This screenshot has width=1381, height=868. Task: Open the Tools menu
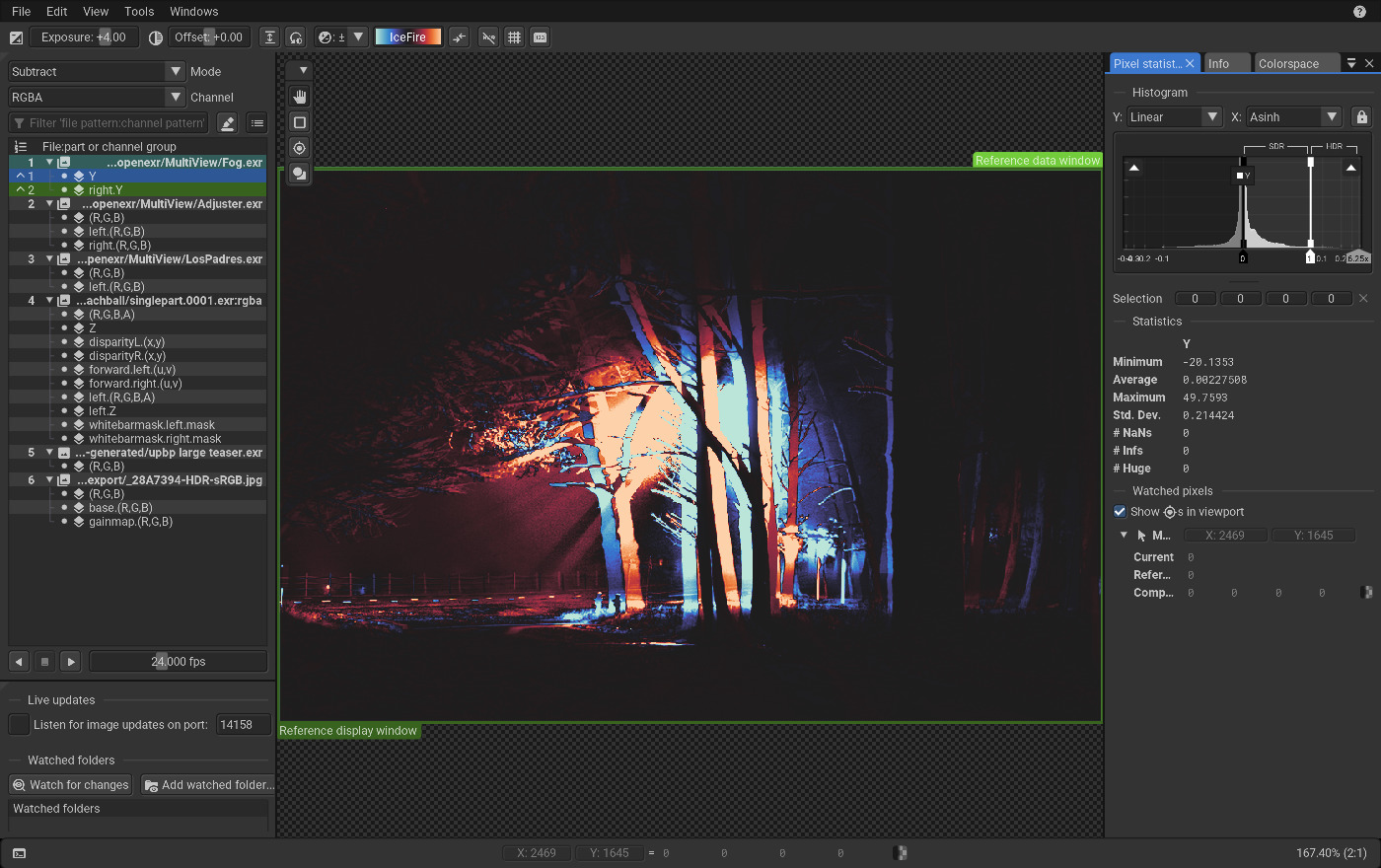139,12
